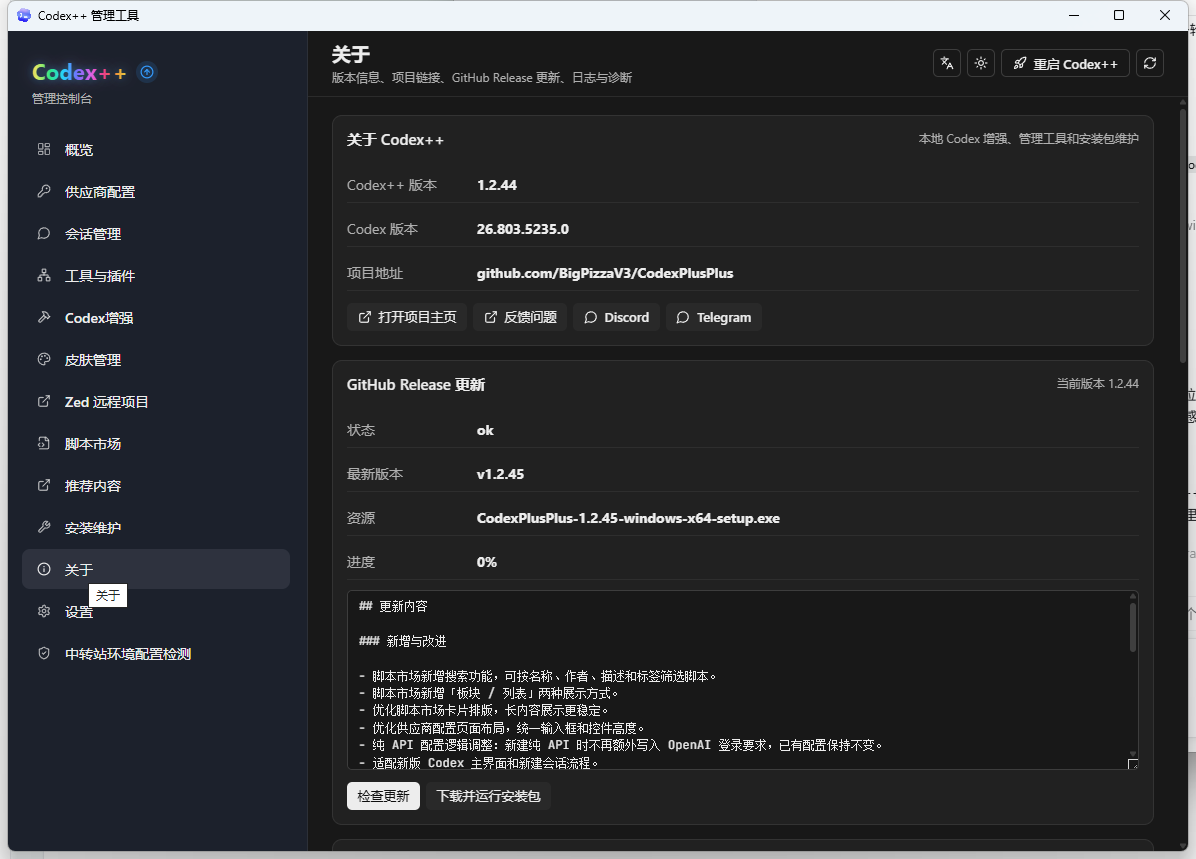Click the external-link icon for Zed 远程项目
Viewport: 1196px width, 859px height.
pos(44,401)
